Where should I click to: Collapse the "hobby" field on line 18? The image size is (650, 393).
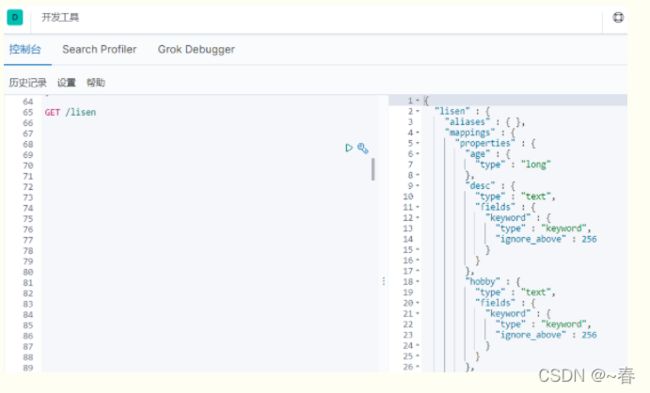(418, 281)
